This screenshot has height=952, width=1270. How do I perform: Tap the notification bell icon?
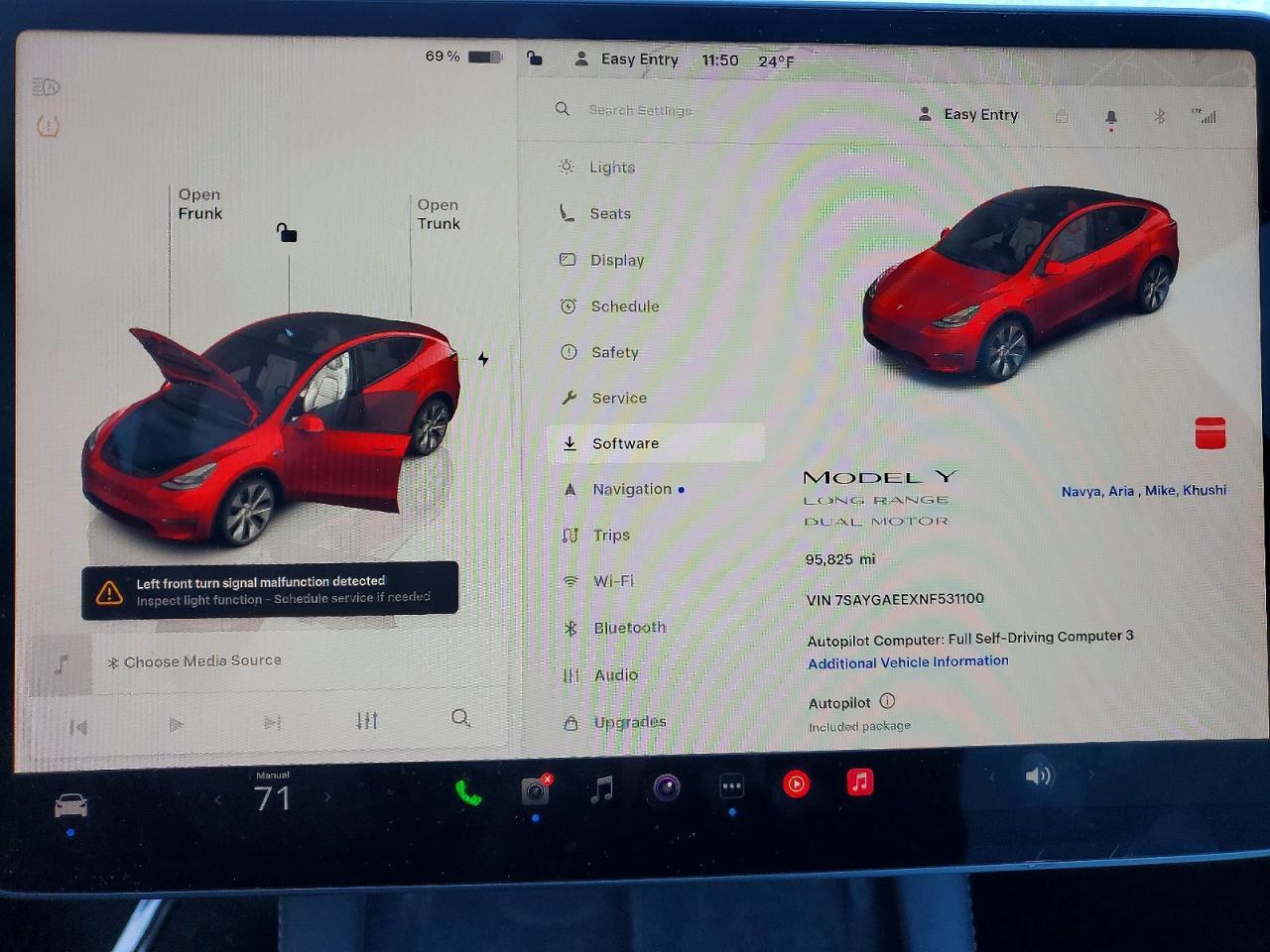click(1111, 118)
